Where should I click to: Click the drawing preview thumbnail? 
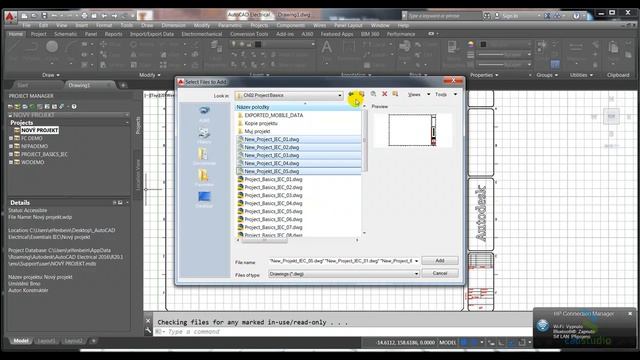pyautogui.click(x=412, y=130)
